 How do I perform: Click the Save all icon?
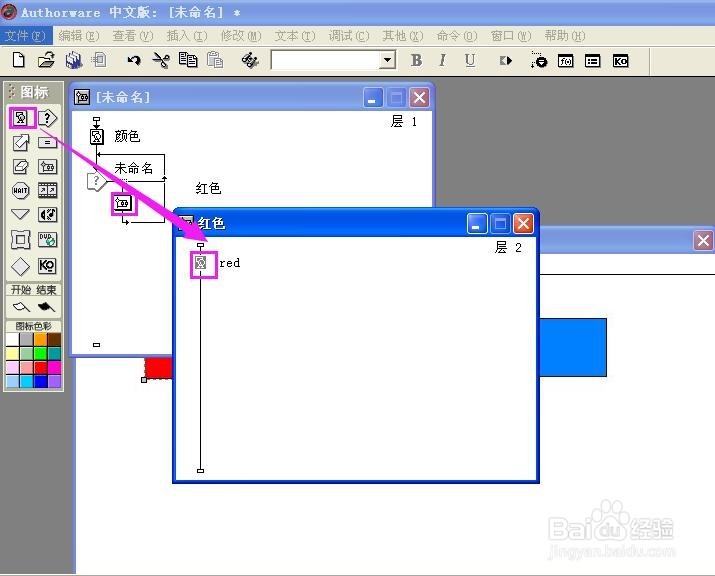tap(73, 60)
